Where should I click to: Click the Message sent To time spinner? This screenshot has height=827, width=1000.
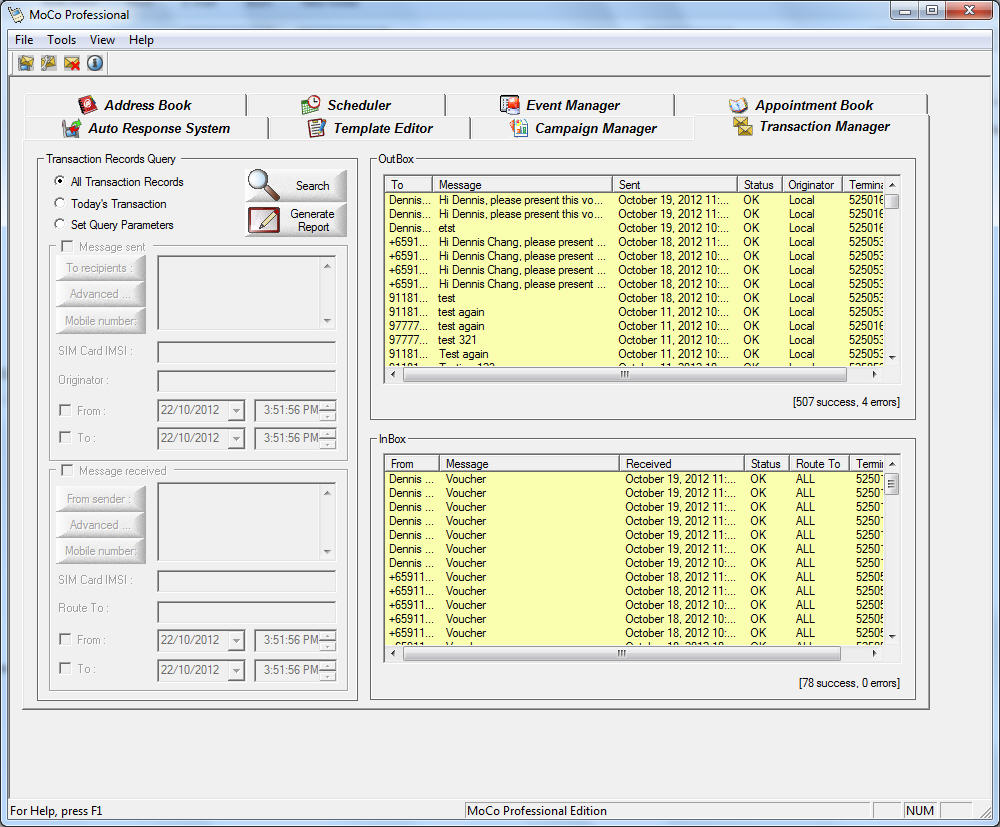coord(328,438)
